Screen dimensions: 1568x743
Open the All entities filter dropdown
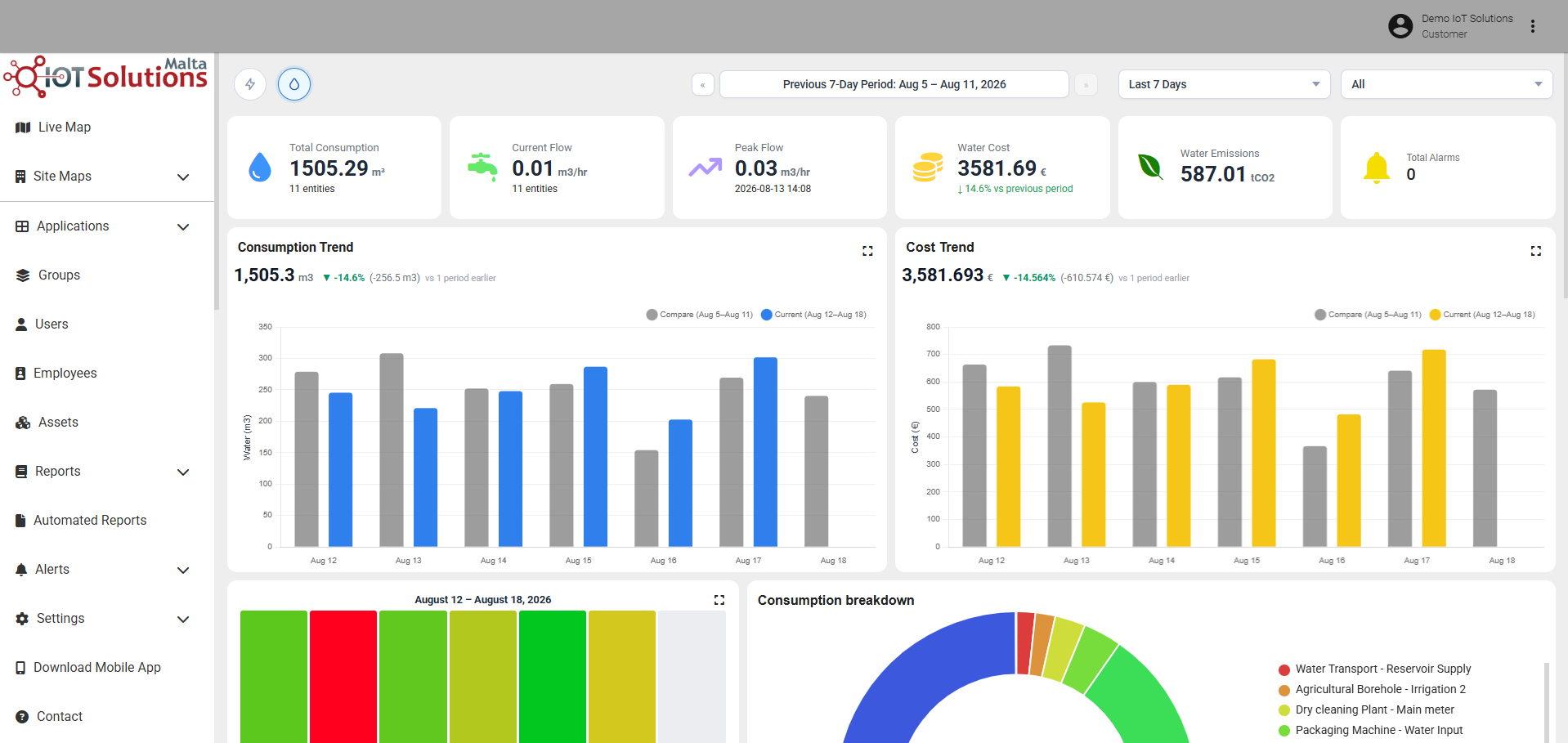1447,84
